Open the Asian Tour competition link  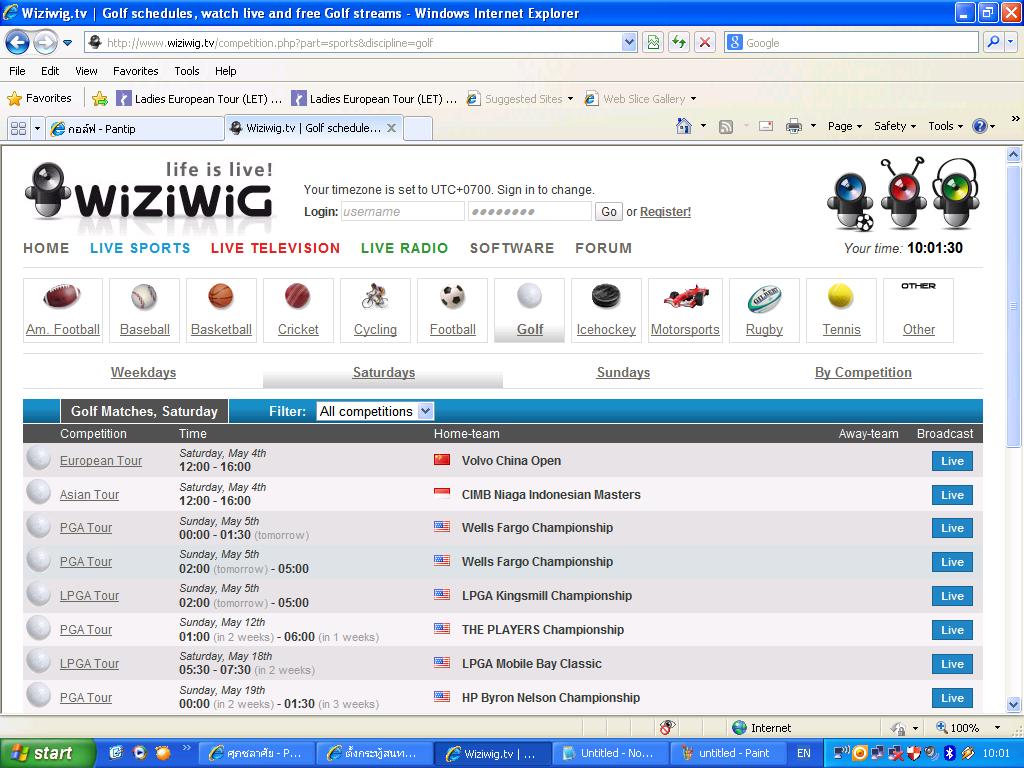point(89,494)
